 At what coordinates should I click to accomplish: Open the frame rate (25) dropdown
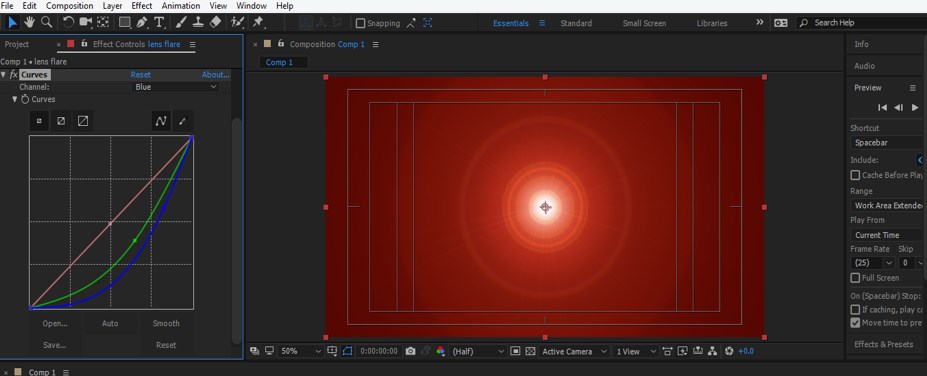click(x=872, y=262)
